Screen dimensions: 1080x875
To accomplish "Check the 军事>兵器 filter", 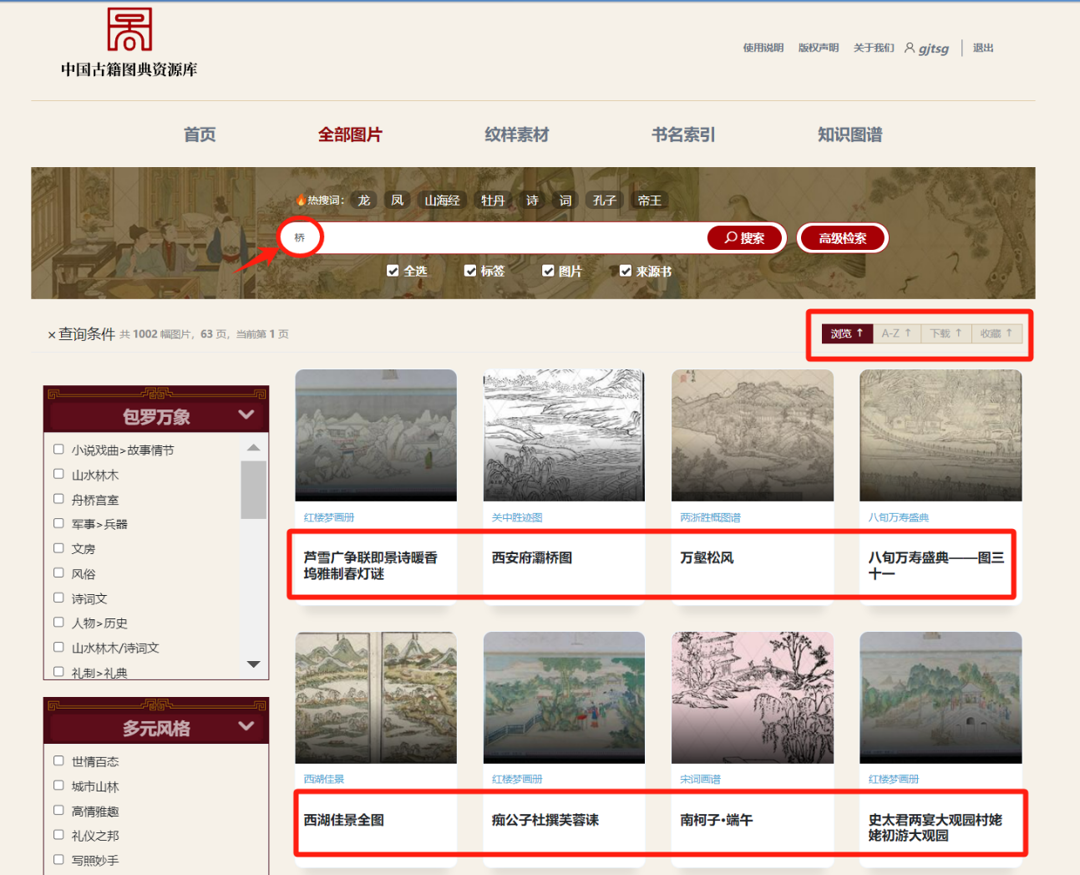I will [x=59, y=524].
